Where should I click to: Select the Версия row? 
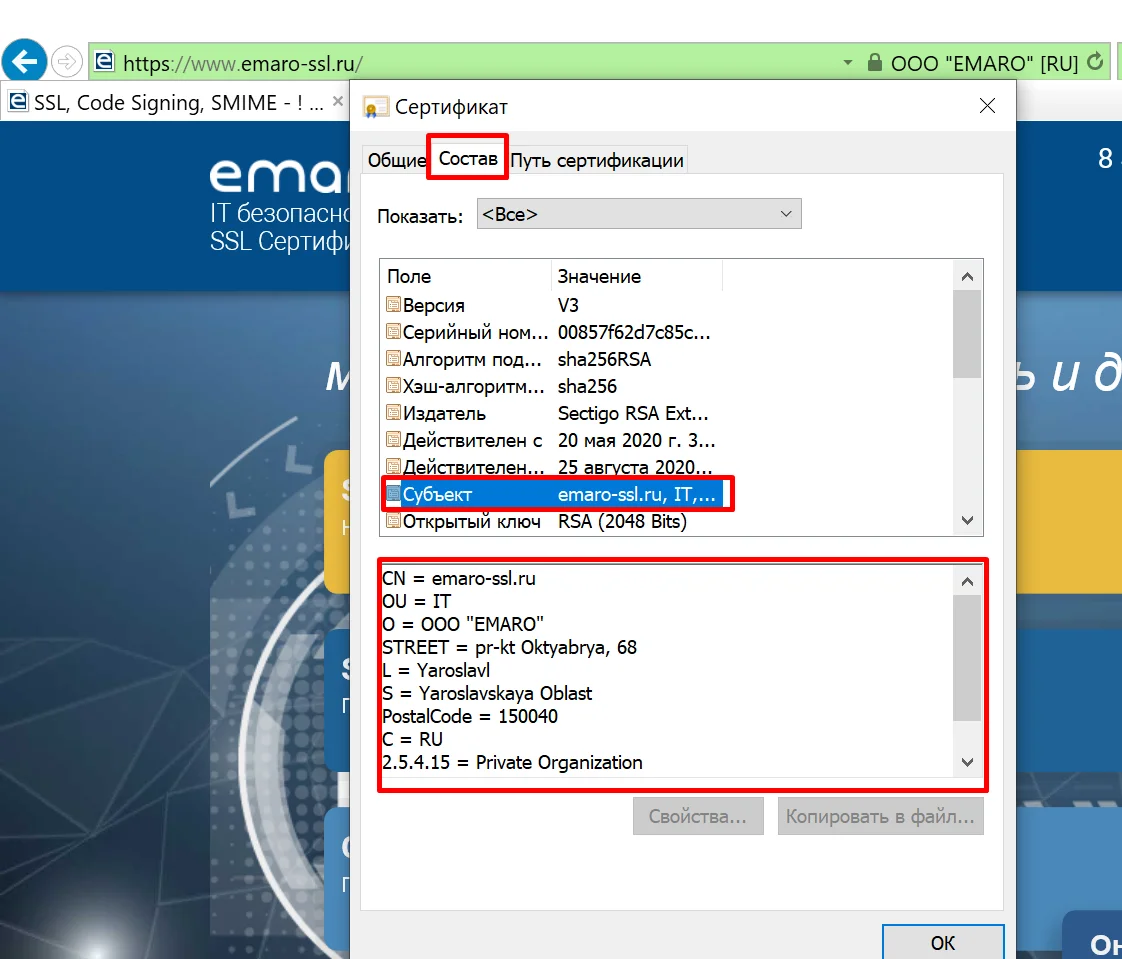coord(552,305)
